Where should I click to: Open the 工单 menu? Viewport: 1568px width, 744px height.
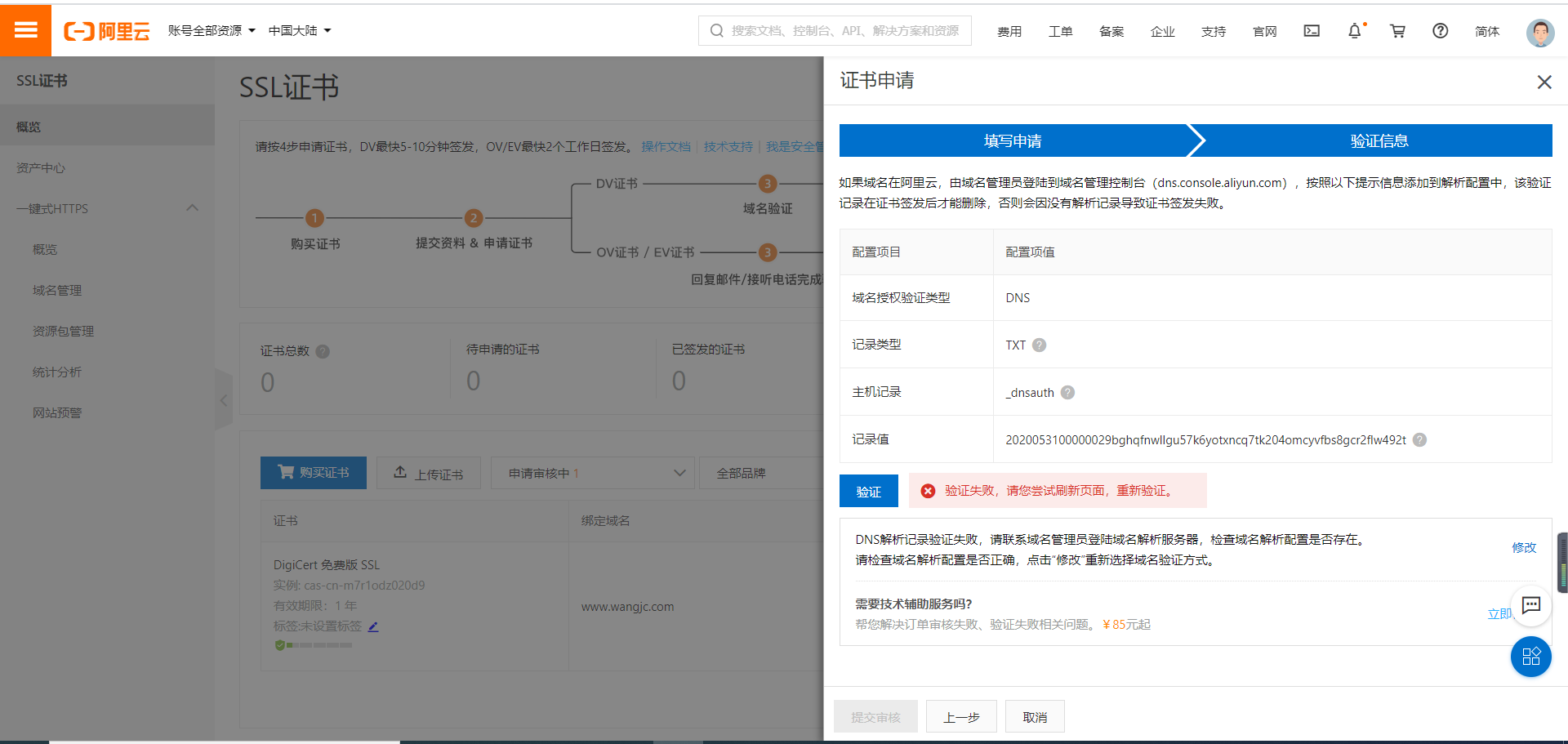click(x=1061, y=31)
